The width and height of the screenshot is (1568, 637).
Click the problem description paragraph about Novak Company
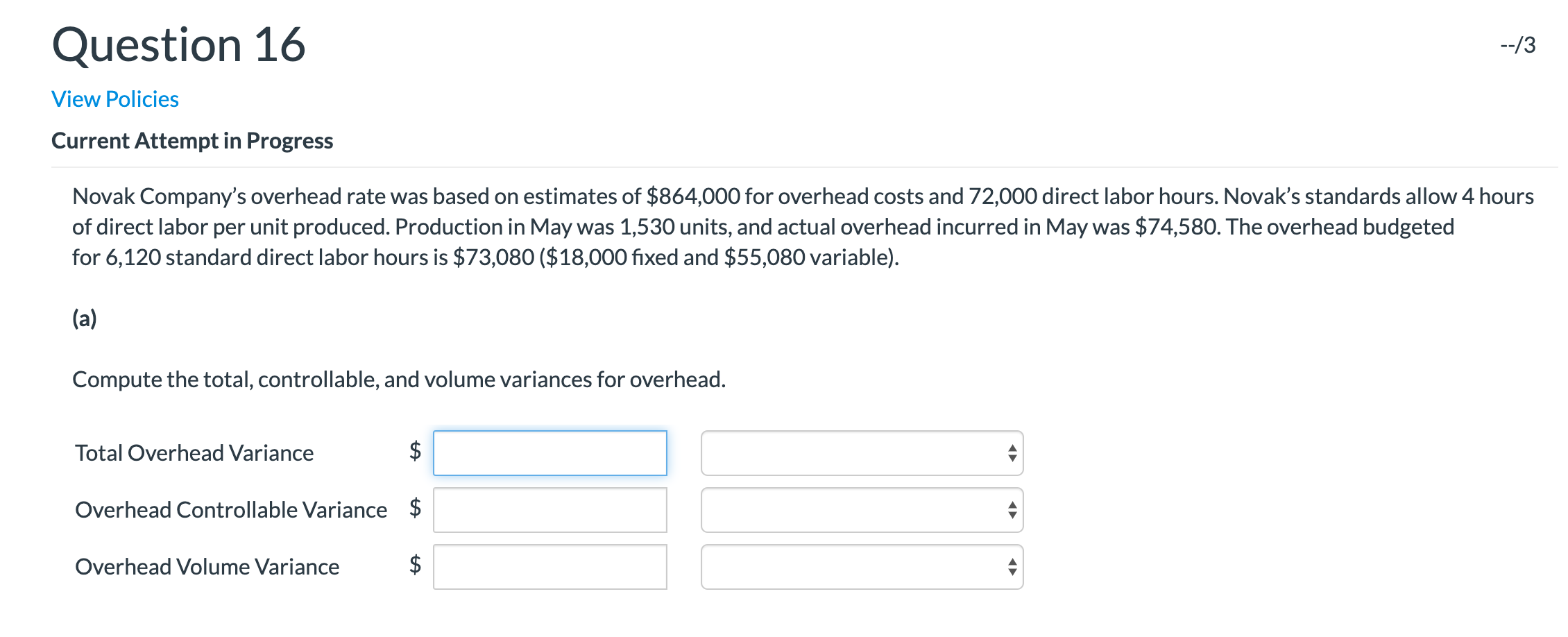click(x=763, y=226)
